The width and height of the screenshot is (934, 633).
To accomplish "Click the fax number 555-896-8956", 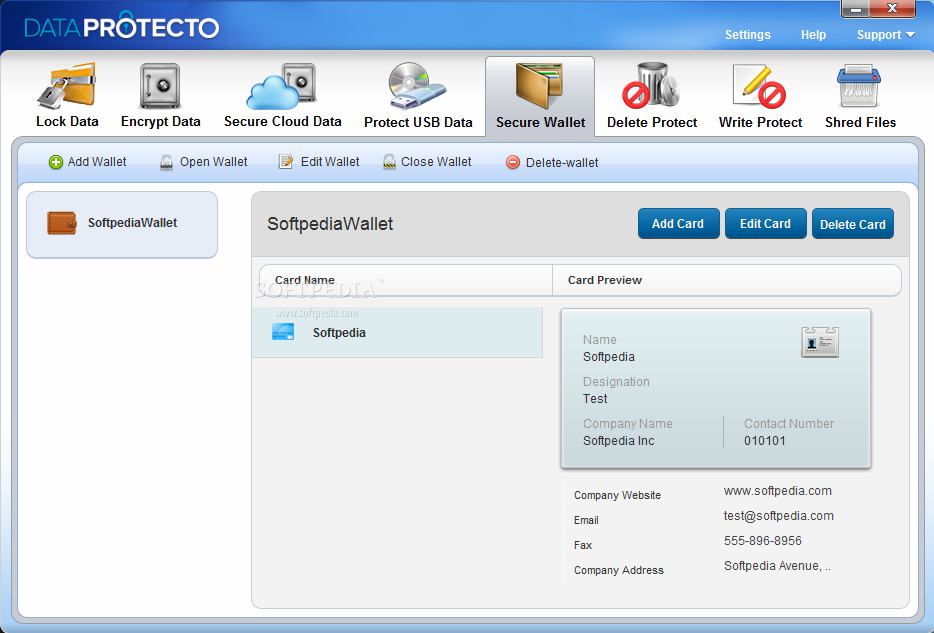I will click(762, 541).
